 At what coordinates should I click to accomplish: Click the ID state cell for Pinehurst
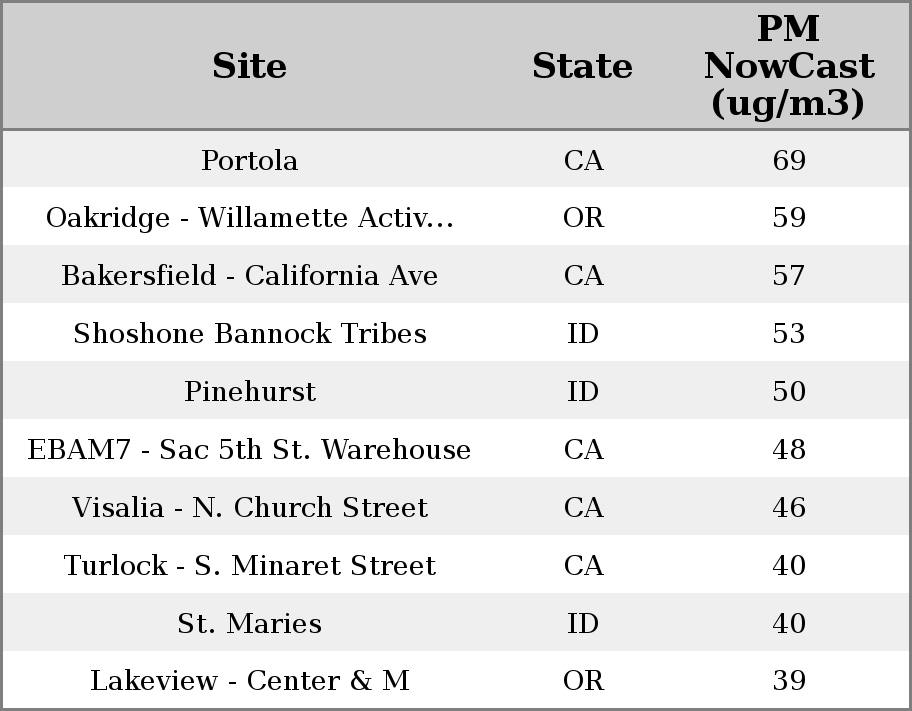tap(583, 392)
